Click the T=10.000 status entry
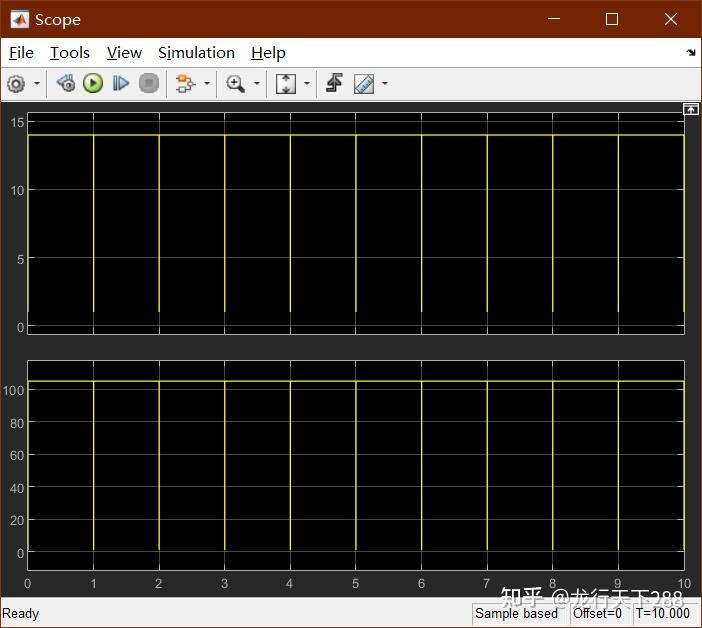Screen dimensions: 702x628 [x=663, y=613]
